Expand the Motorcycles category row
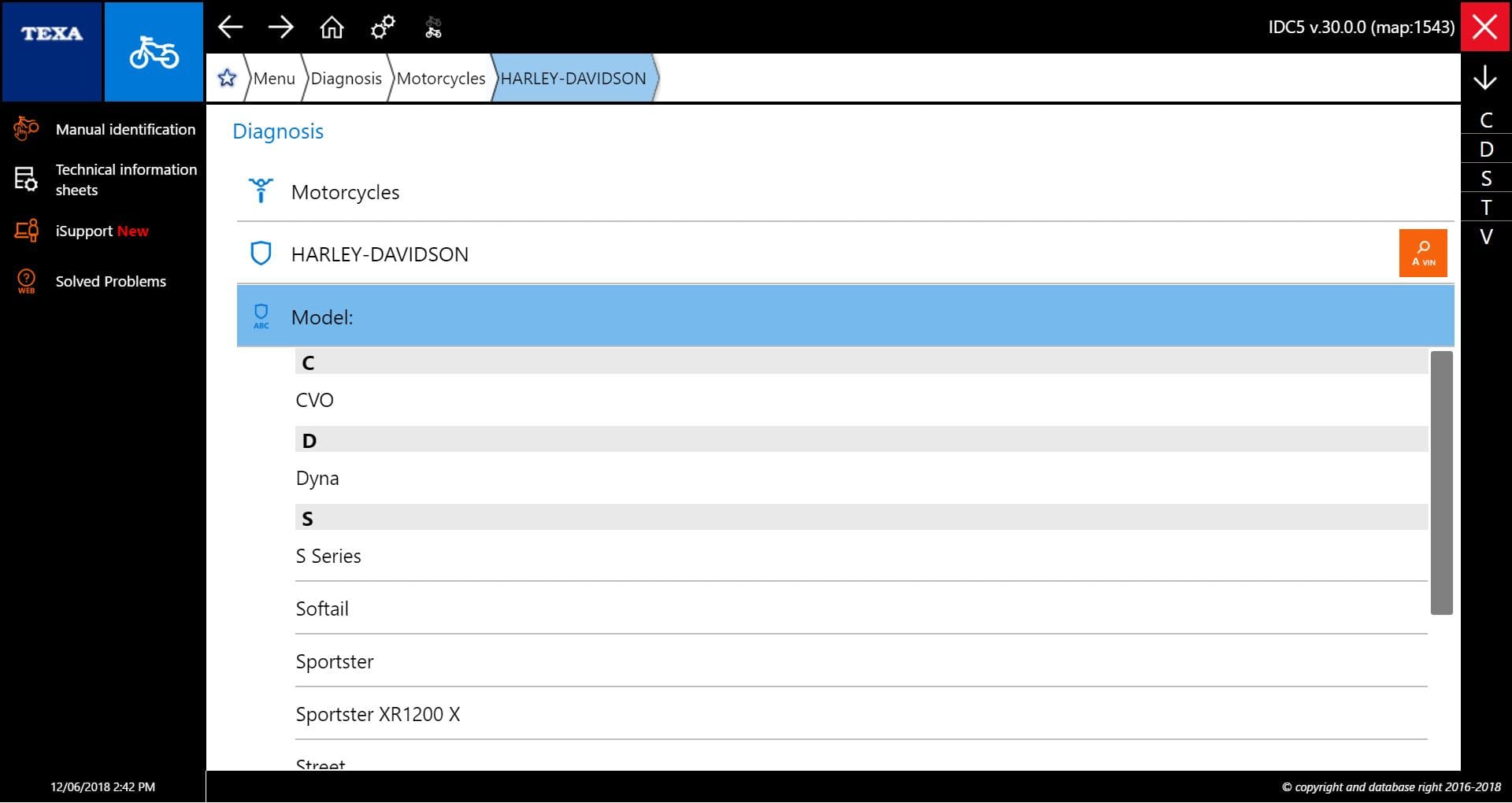Viewport: 1512px width, 803px height. point(551,191)
